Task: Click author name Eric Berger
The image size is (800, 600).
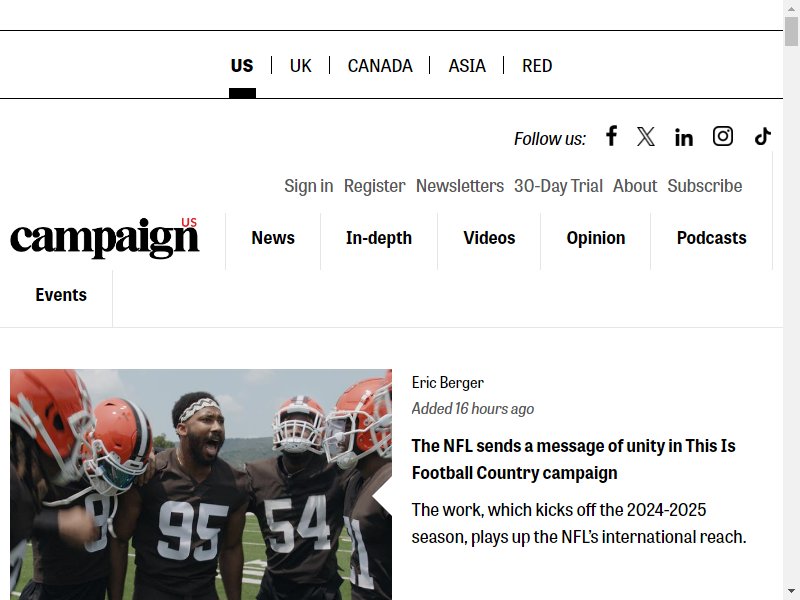Action: 447,383
